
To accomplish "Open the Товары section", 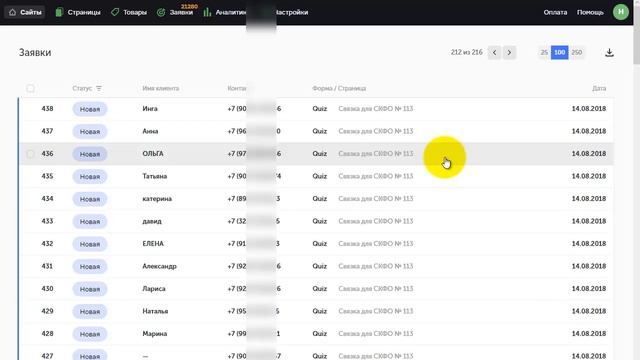I will point(129,12).
